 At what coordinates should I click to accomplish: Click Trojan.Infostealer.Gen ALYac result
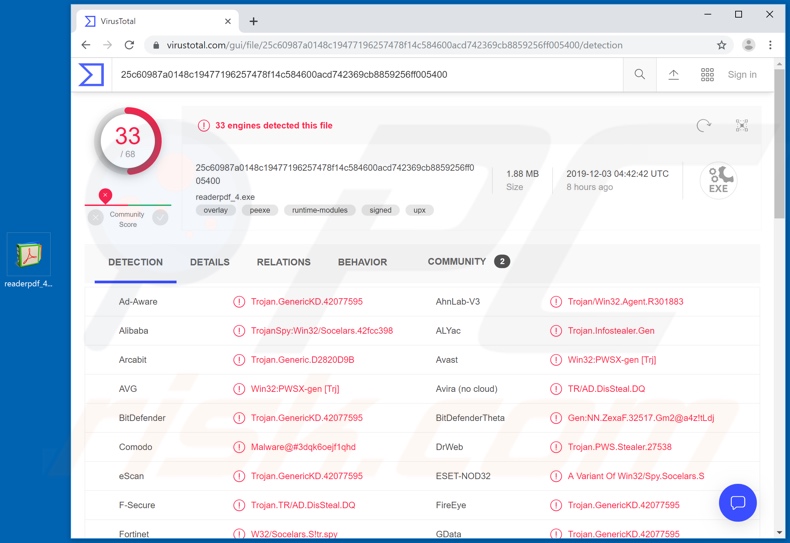click(x=611, y=331)
